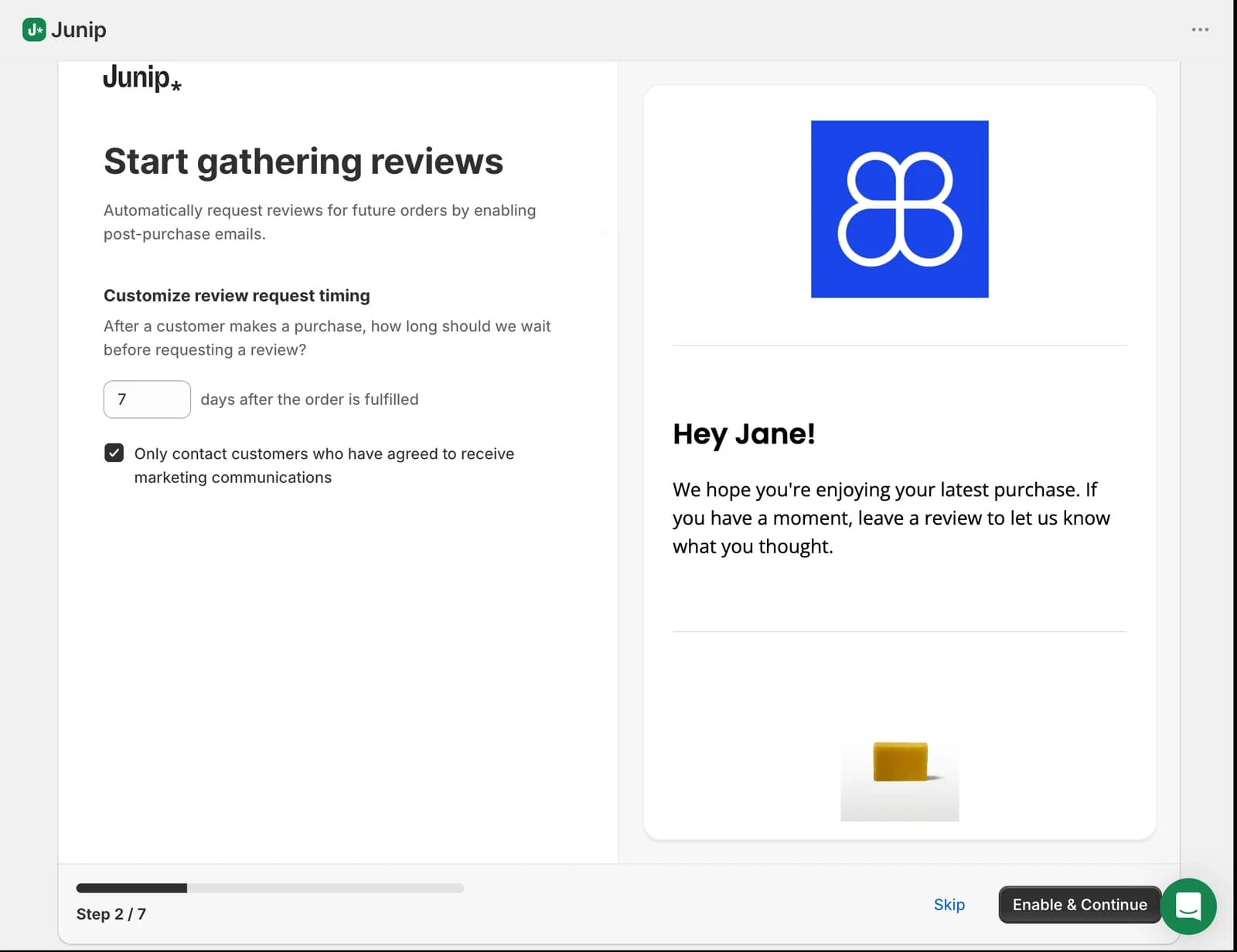Open the three-dot more options menu
This screenshot has width=1237, height=952.
[1200, 29]
